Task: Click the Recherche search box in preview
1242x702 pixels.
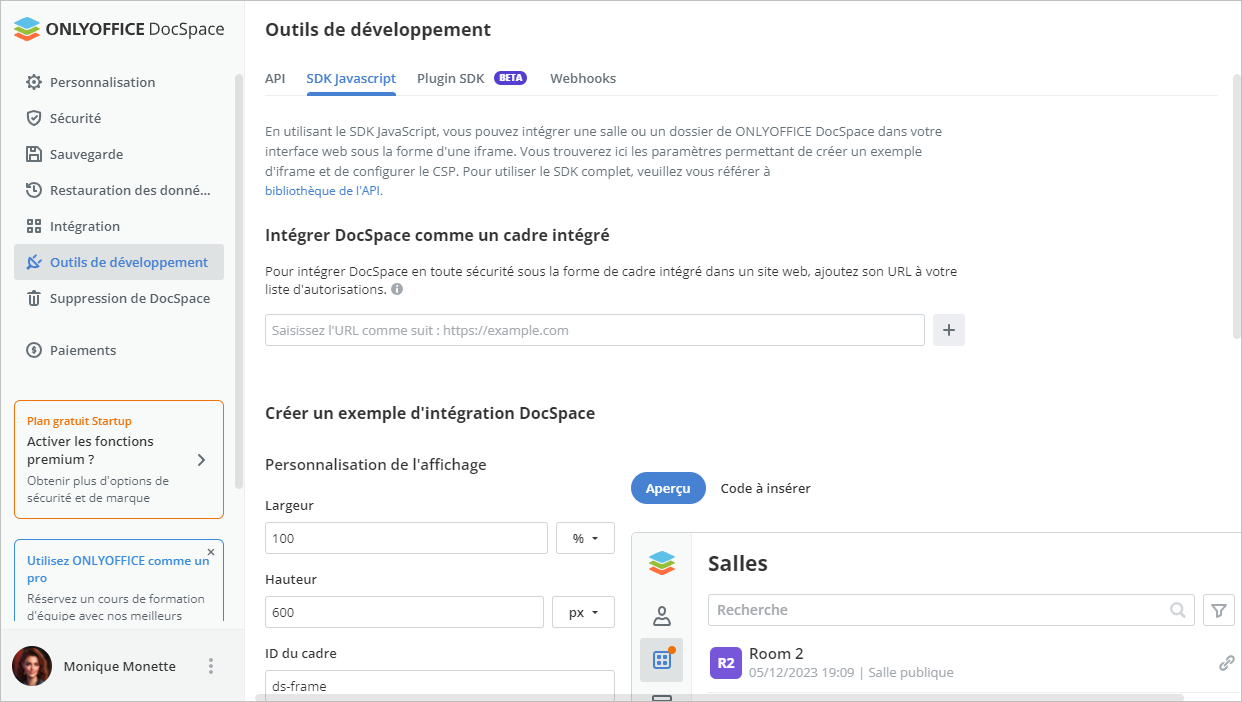Action: coord(951,610)
